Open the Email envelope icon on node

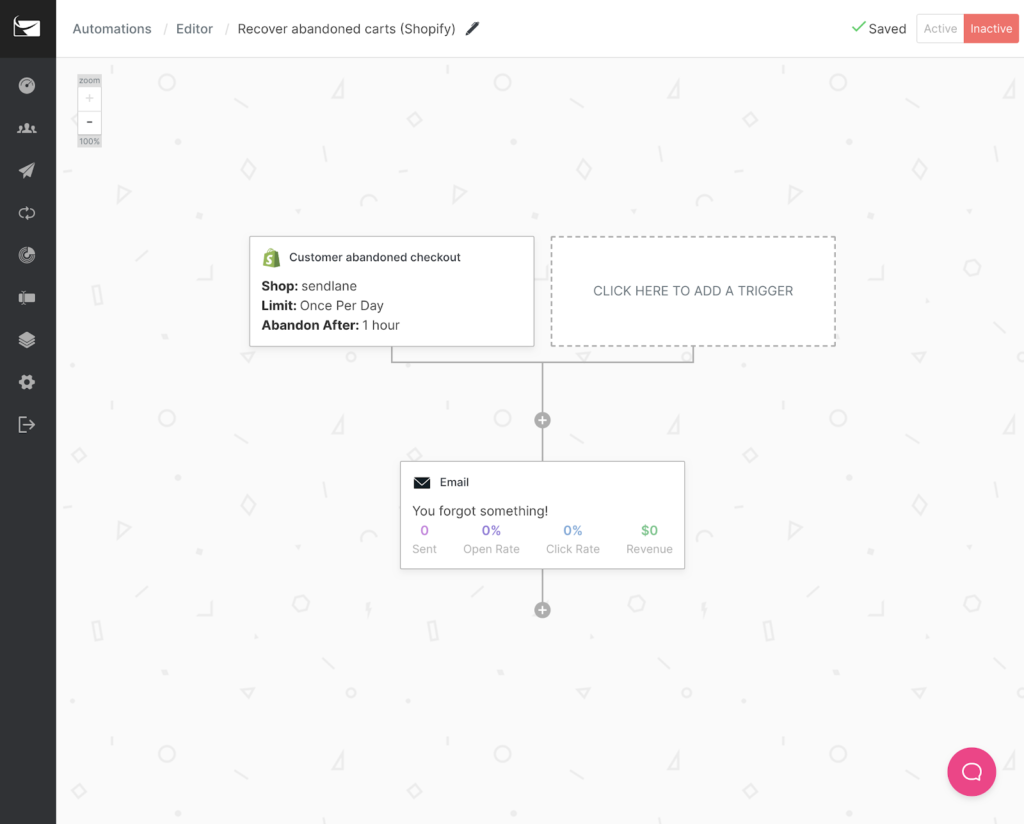point(422,483)
